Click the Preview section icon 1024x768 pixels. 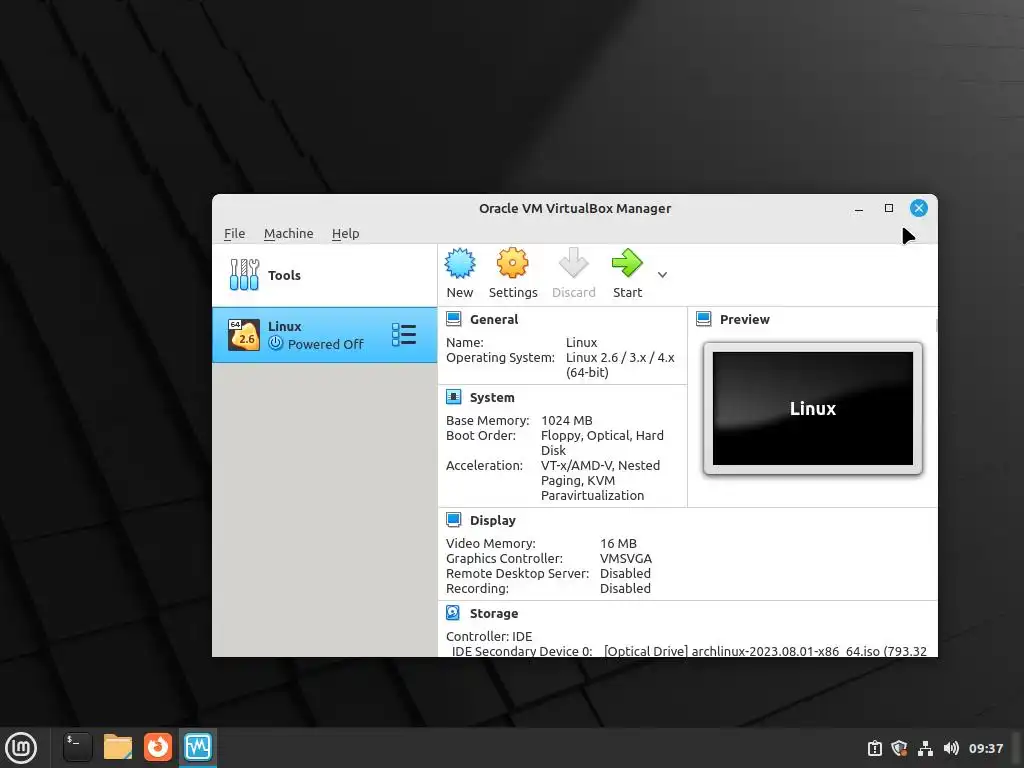703,319
